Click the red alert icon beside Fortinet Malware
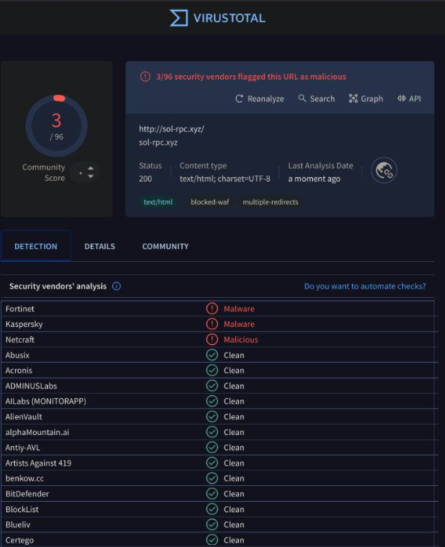 [212, 308]
